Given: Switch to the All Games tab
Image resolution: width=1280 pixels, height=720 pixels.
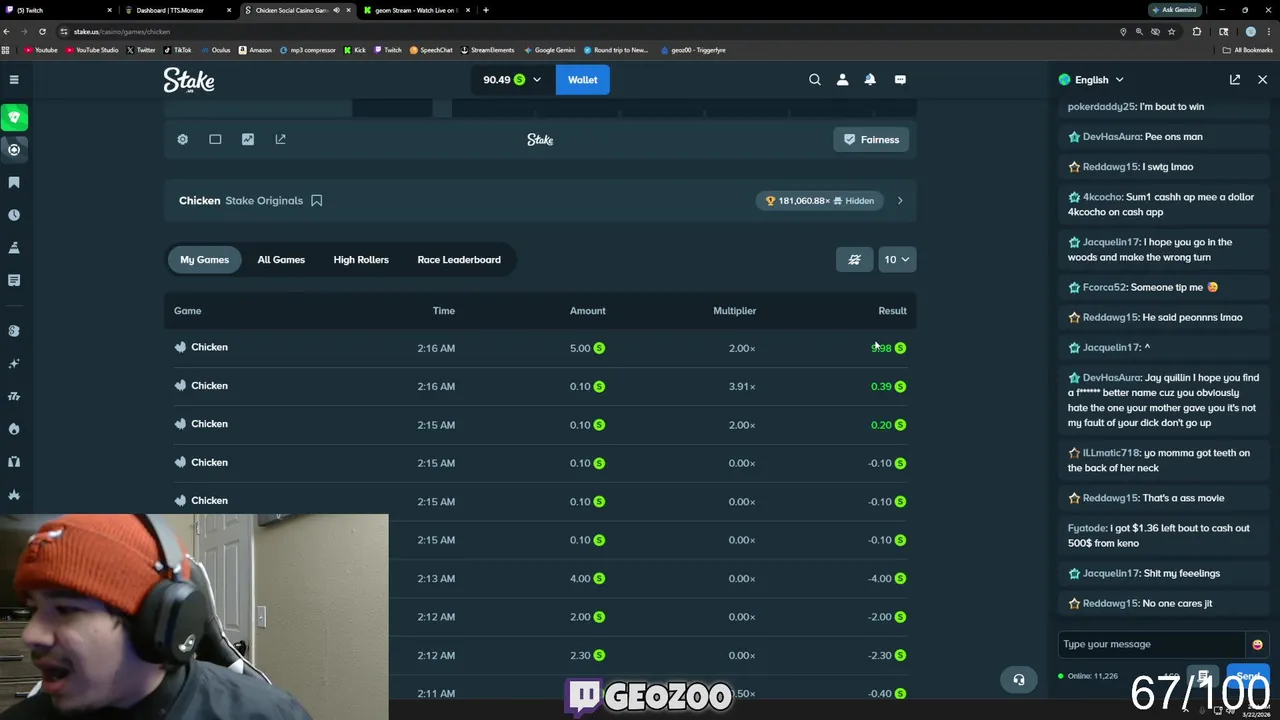Looking at the screenshot, I should tap(281, 259).
